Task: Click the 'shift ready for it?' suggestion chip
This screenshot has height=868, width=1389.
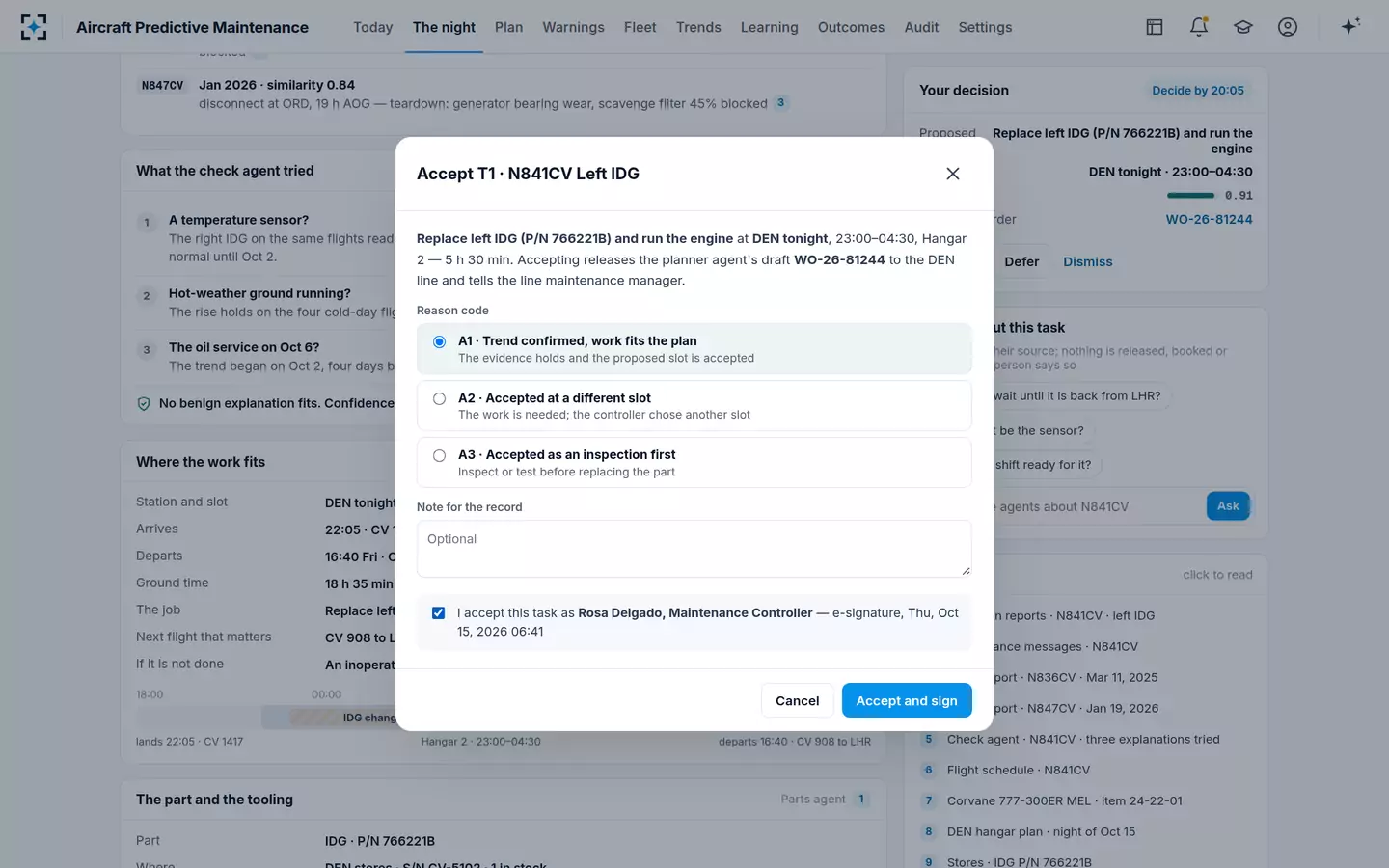Action: tap(1046, 465)
